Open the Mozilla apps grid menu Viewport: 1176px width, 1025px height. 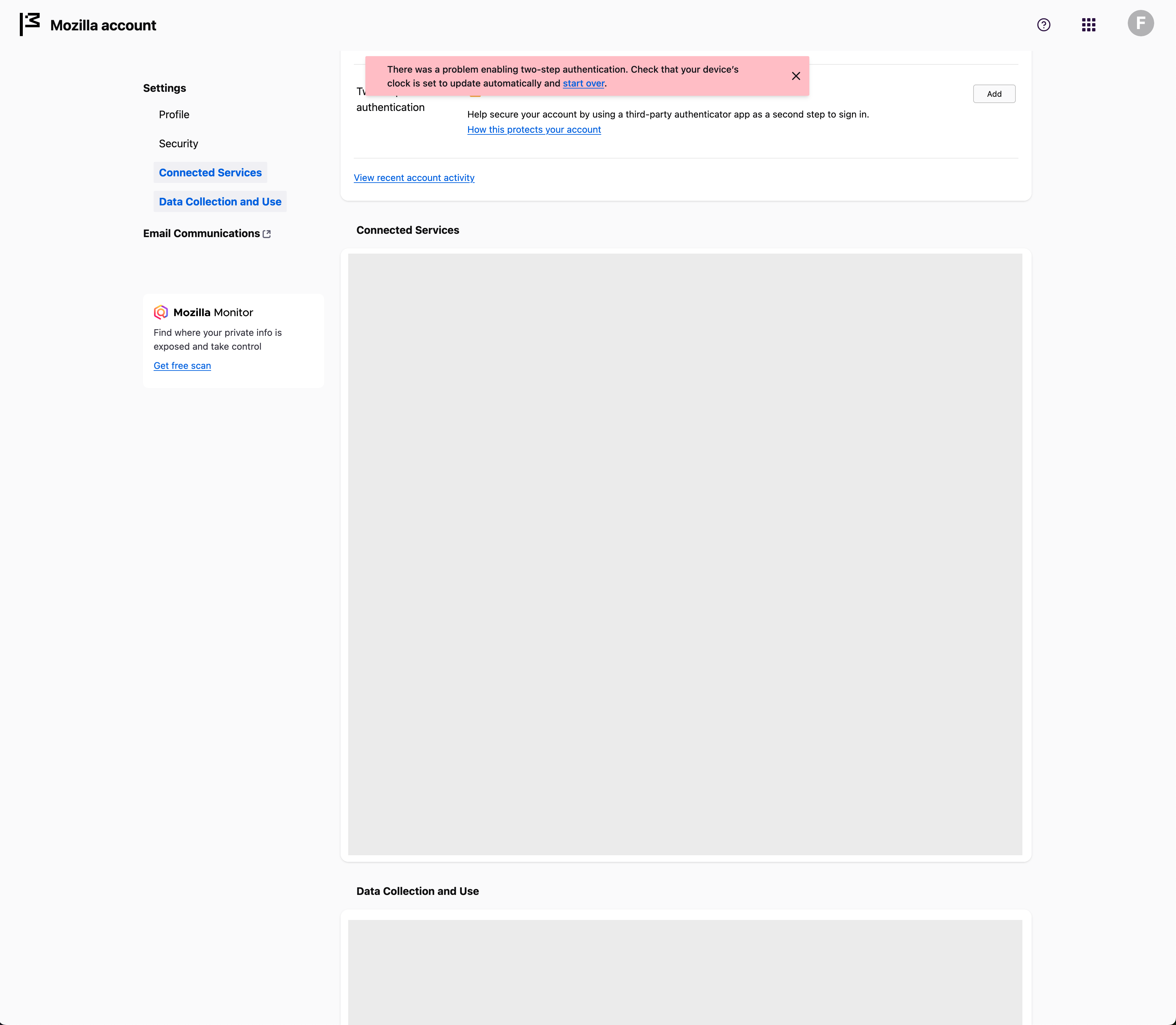pyautogui.click(x=1088, y=24)
